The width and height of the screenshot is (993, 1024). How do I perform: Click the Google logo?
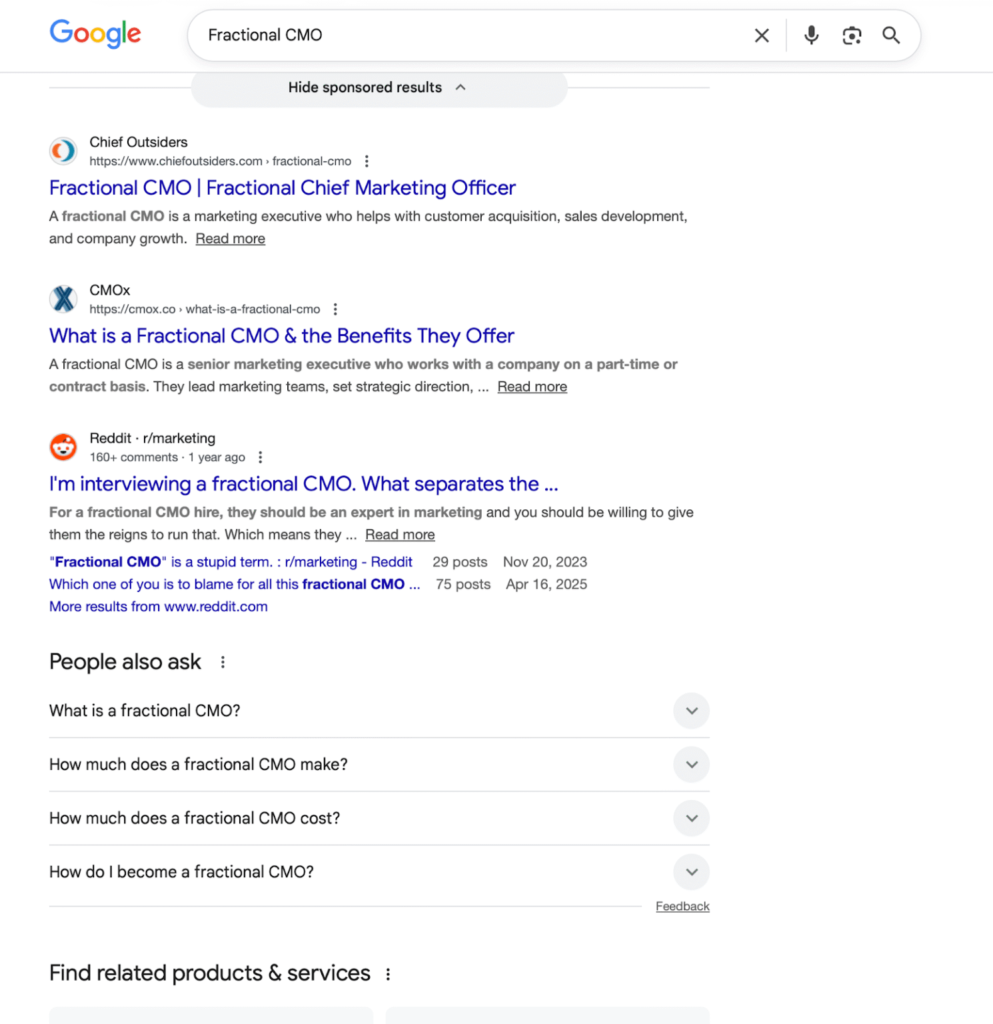click(x=95, y=34)
